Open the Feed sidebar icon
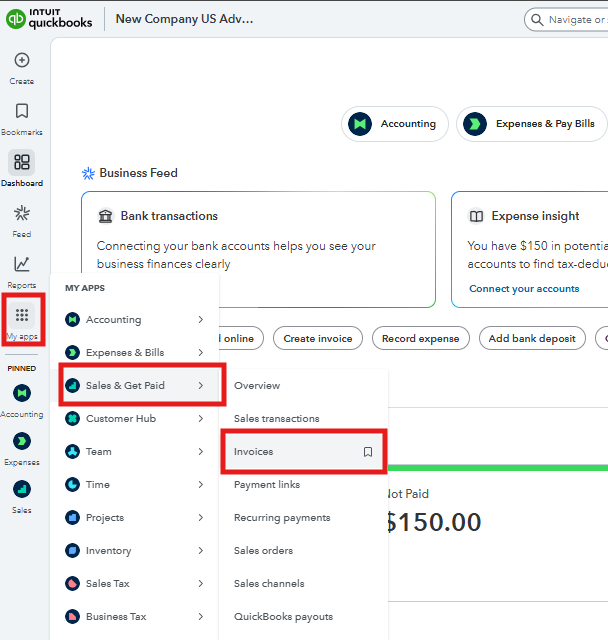Viewport: 608px width, 640px height. tap(22, 213)
